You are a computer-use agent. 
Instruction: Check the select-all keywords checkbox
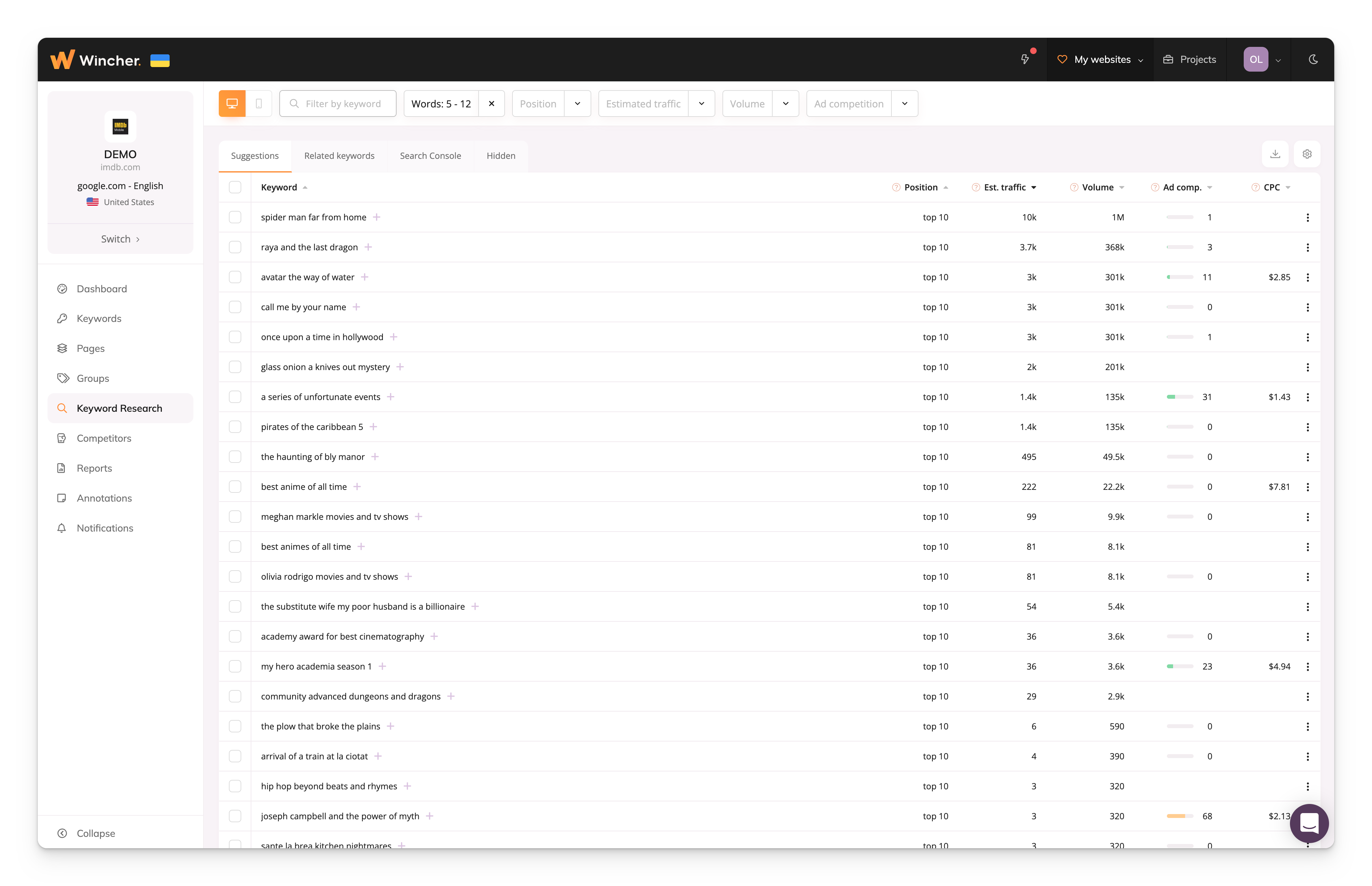coord(235,187)
